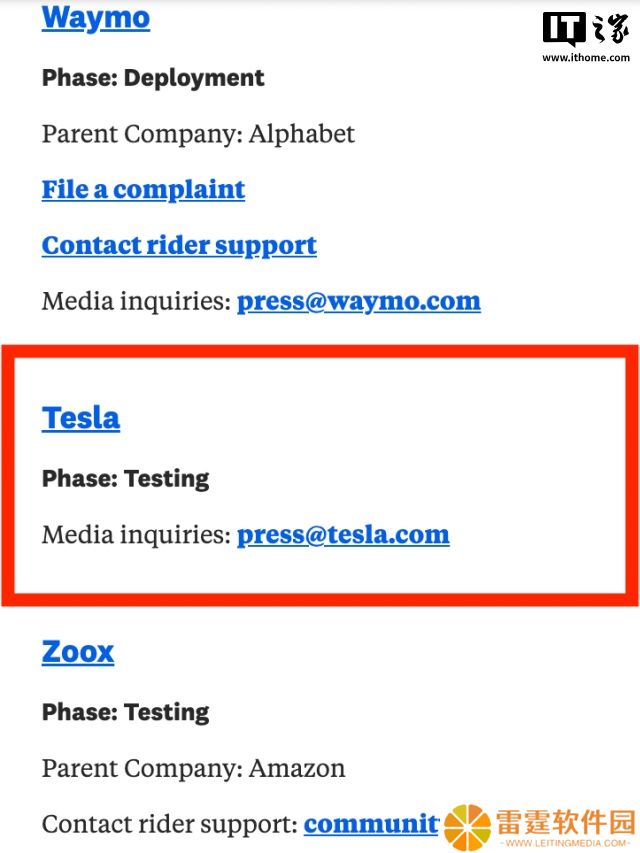The image size is (640, 853).
Task: Click the Media inquiries label under Waymo
Action: 137,301
